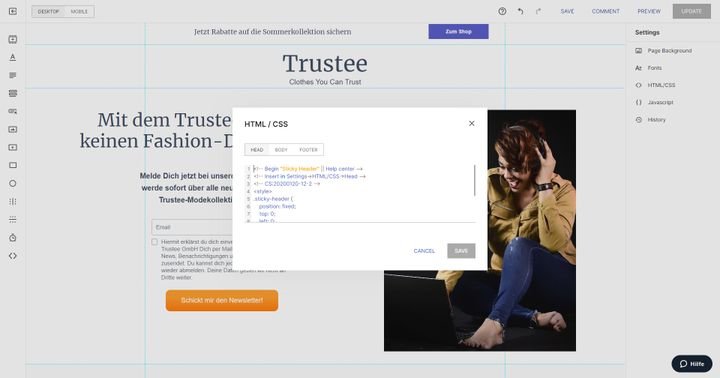Click the Clothes You Can Trust tagline
720x378 pixels.
coord(325,82)
